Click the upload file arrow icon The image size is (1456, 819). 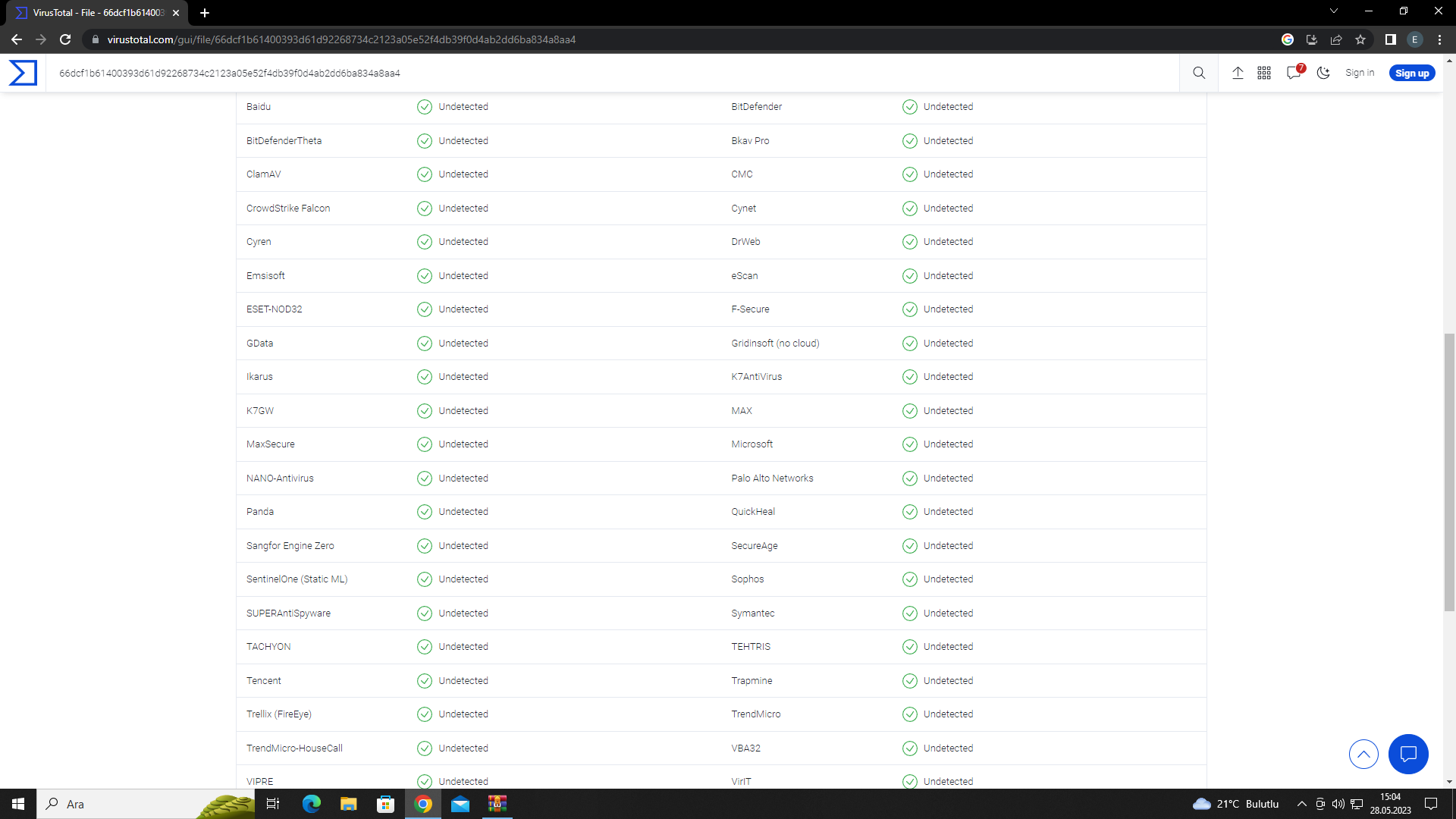coord(1238,73)
